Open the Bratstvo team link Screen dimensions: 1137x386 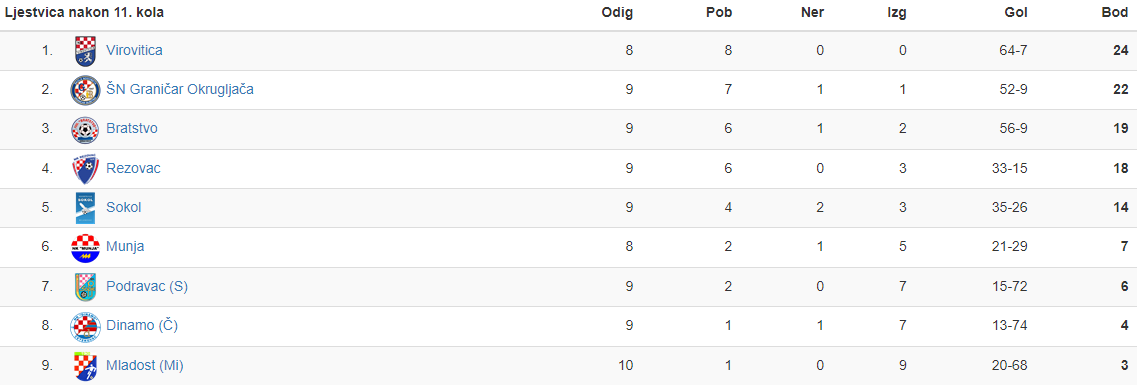coord(131,129)
